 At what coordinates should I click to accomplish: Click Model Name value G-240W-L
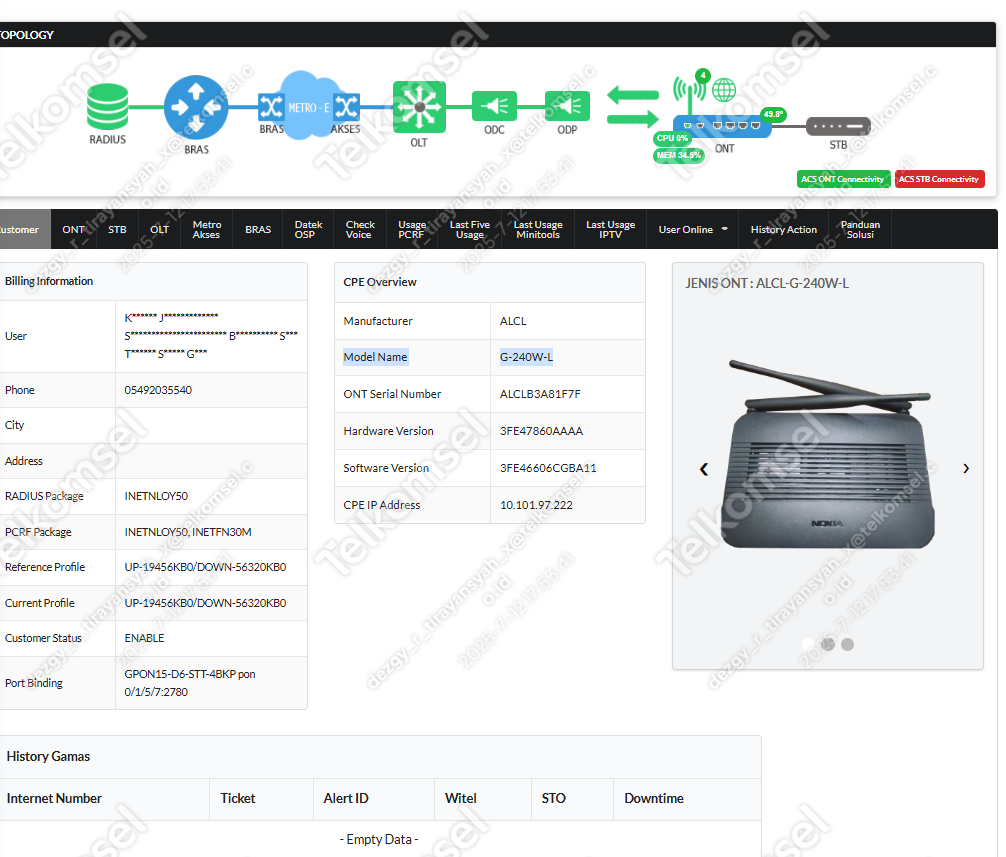coord(526,357)
